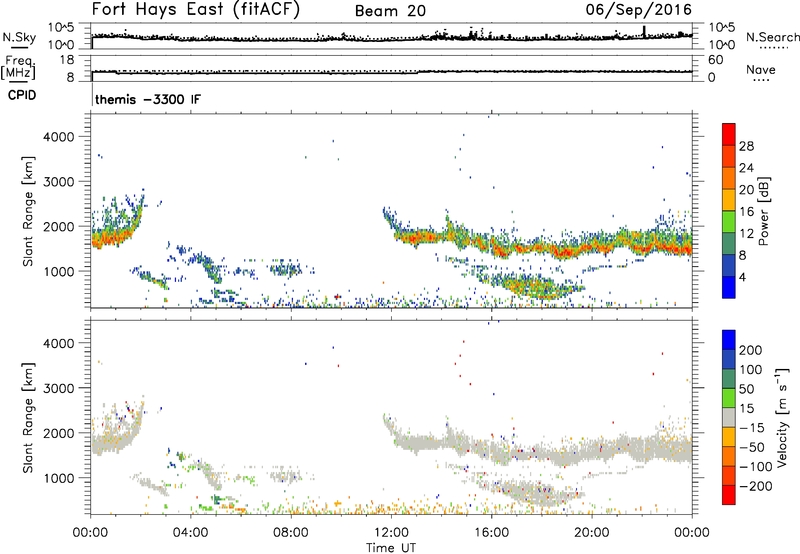Click the "-200" label on Velocity colorbar
The height and width of the screenshot is (554, 800).
pyautogui.click(x=756, y=486)
